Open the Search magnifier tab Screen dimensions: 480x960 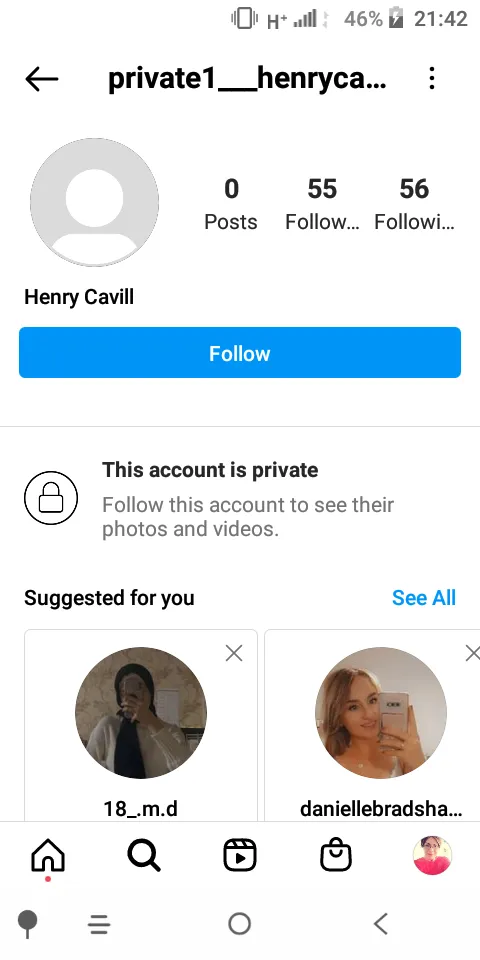pyautogui.click(x=144, y=855)
